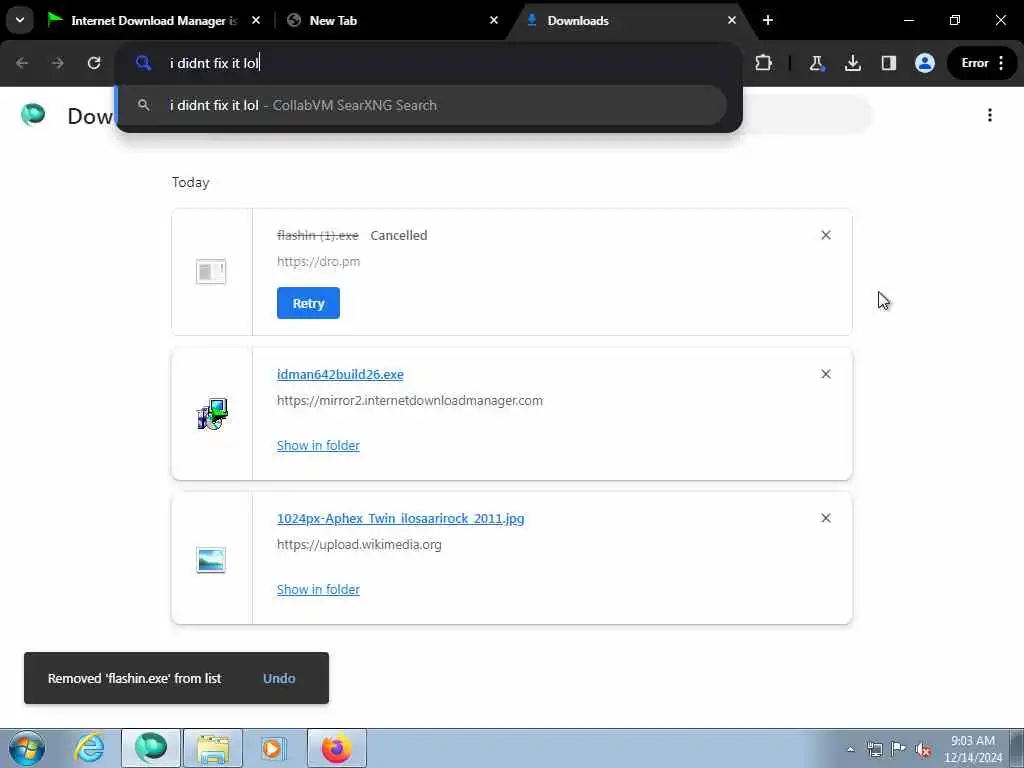The image size is (1024, 768).
Task: Click the network tray icon
Action: [874, 749]
